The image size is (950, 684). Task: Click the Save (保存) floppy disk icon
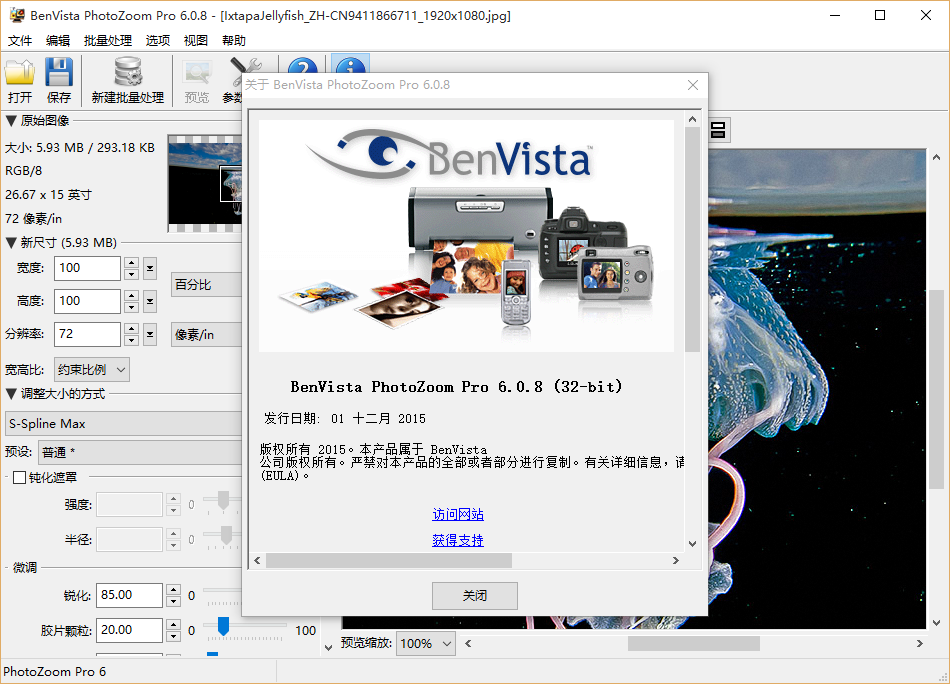coord(59,74)
